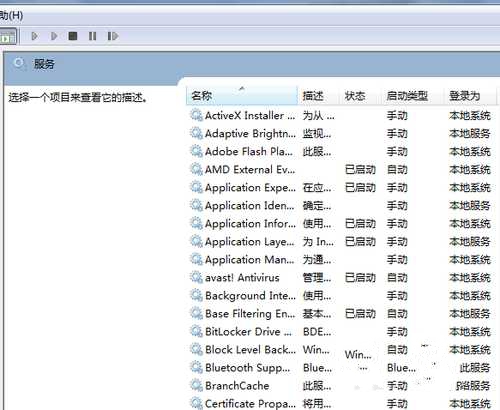The image size is (500, 410).
Task: Click the gear icon of Adobe Flash Player
Action: (x=196, y=151)
